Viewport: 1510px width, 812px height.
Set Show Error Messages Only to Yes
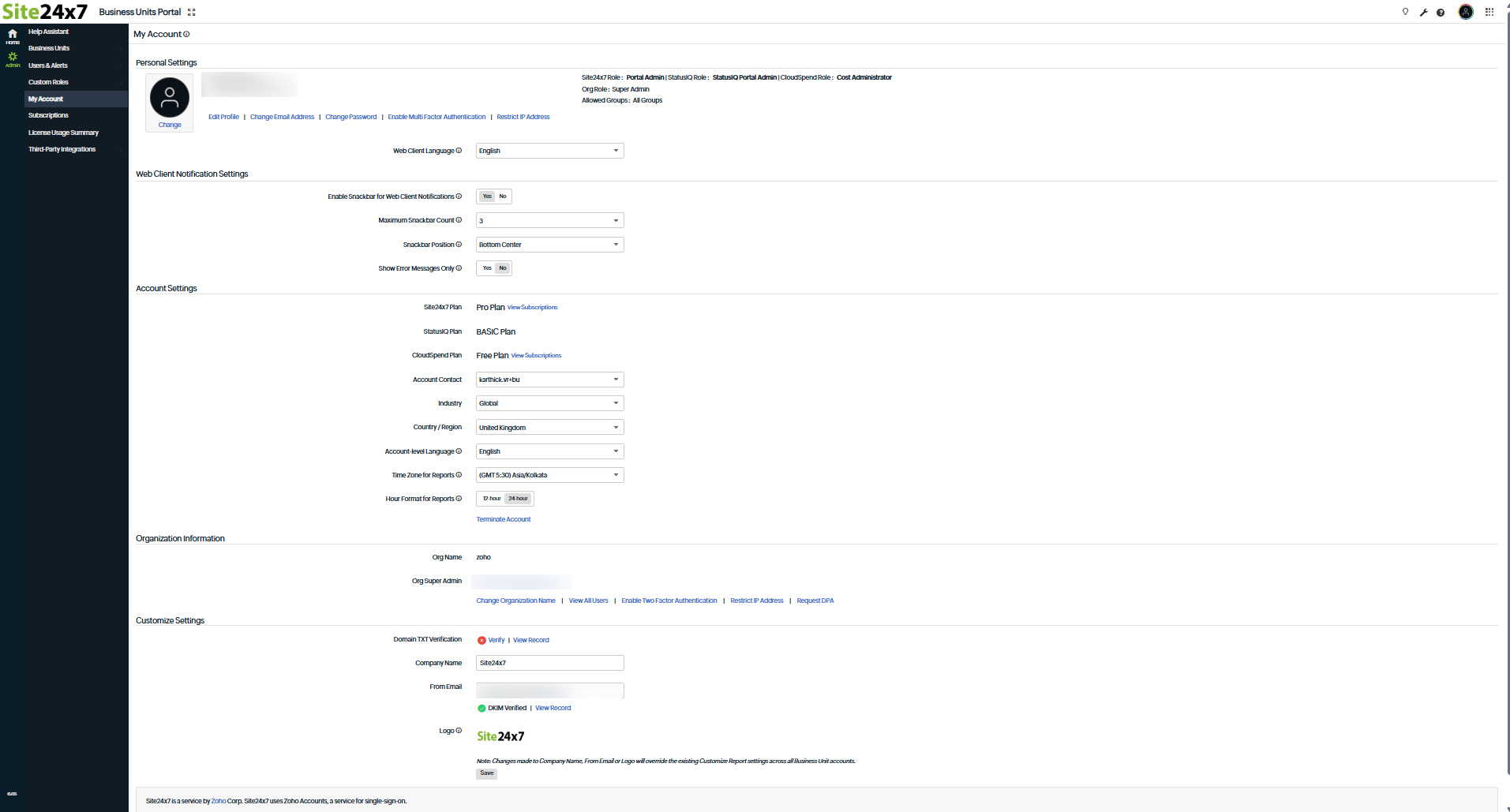487,268
